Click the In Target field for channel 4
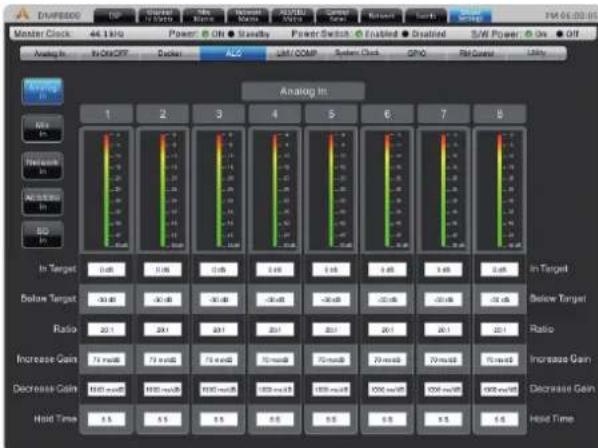The image size is (598, 448). click(275, 270)
